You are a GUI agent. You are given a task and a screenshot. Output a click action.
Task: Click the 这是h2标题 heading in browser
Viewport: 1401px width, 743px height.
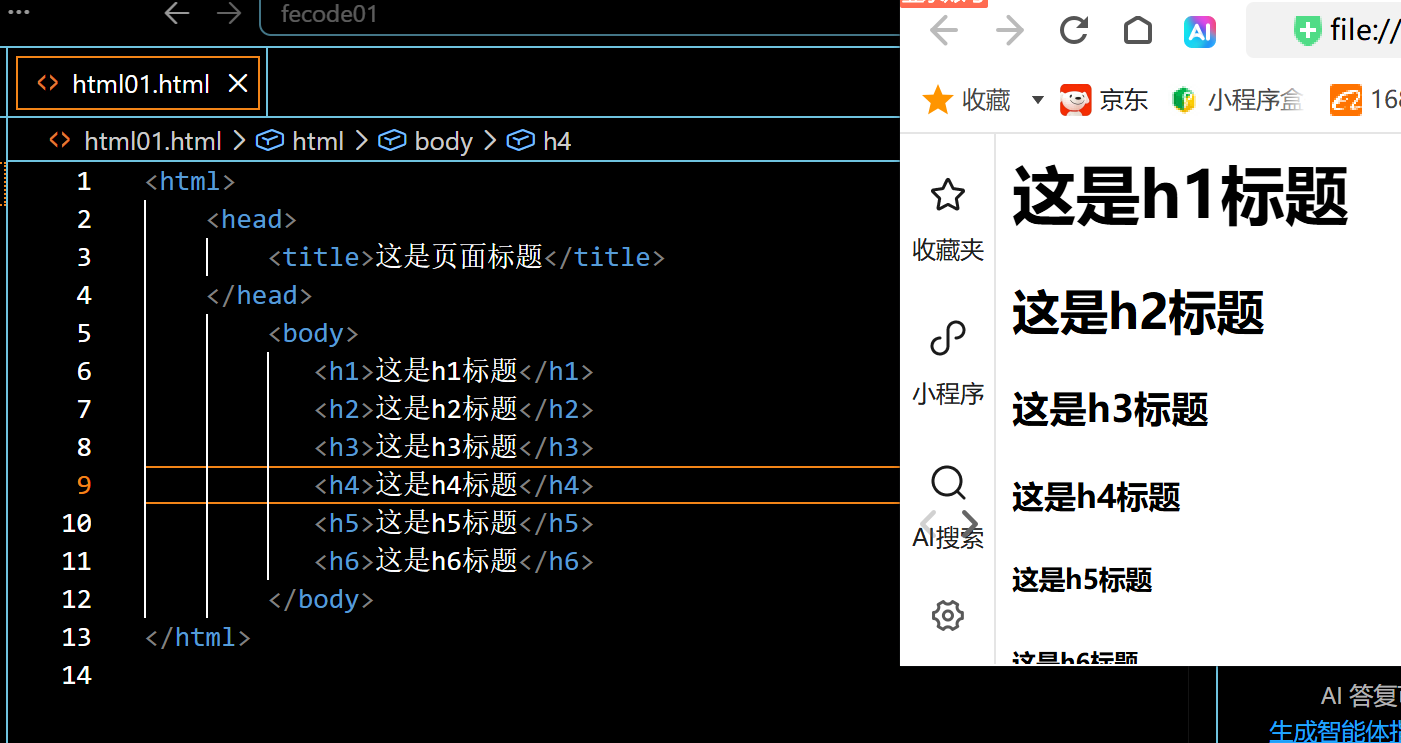point(1138,313)
